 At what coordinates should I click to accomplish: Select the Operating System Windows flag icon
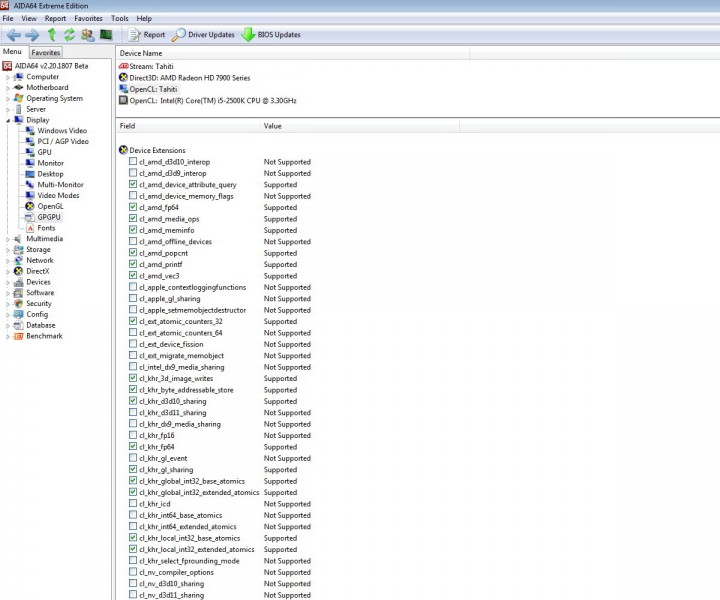coord(18,98)
